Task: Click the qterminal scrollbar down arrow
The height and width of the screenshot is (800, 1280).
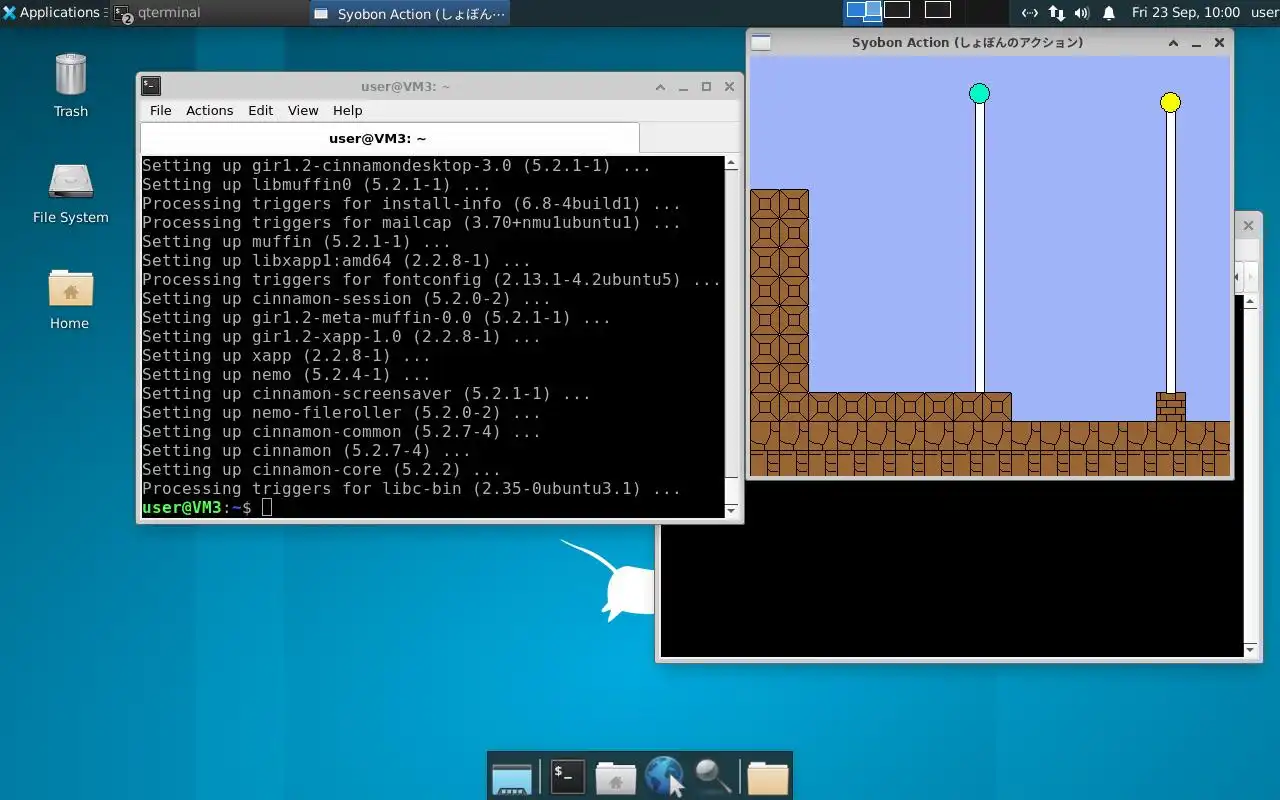Action: [731, 511]
